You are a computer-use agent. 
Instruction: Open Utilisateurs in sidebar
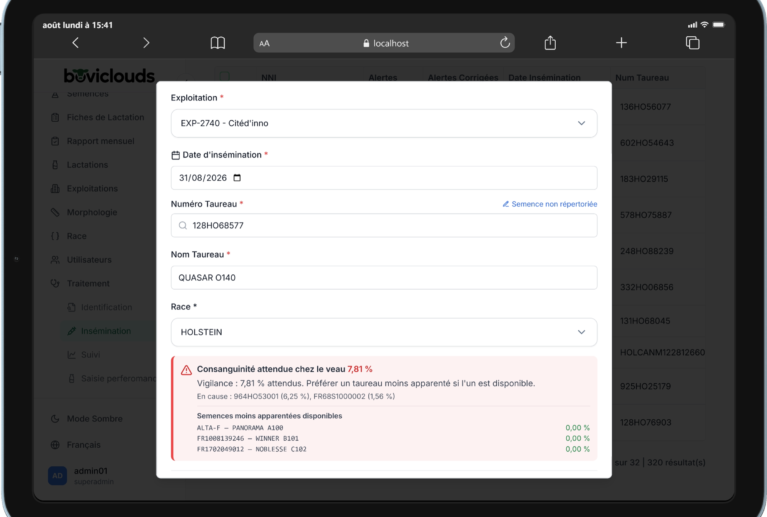coord(81,260)
